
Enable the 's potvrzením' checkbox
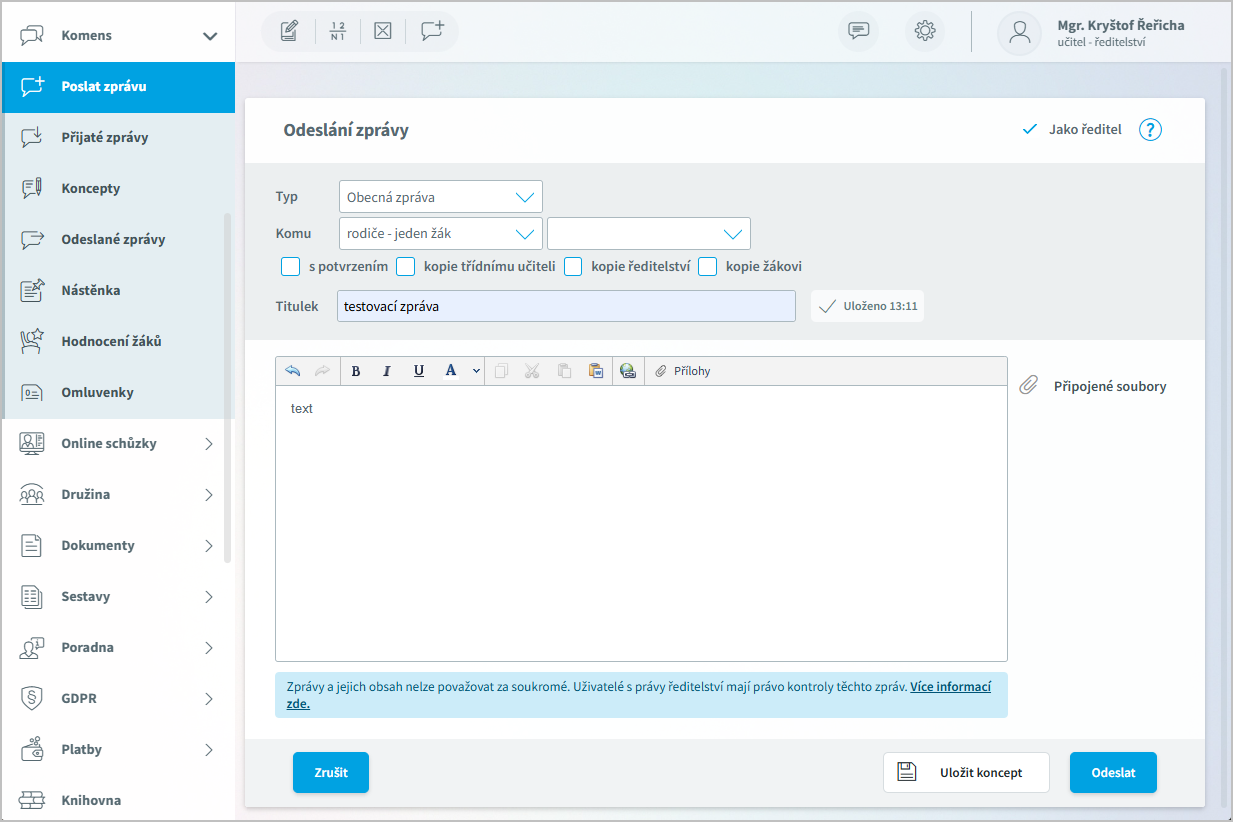[x=291, y=267]
